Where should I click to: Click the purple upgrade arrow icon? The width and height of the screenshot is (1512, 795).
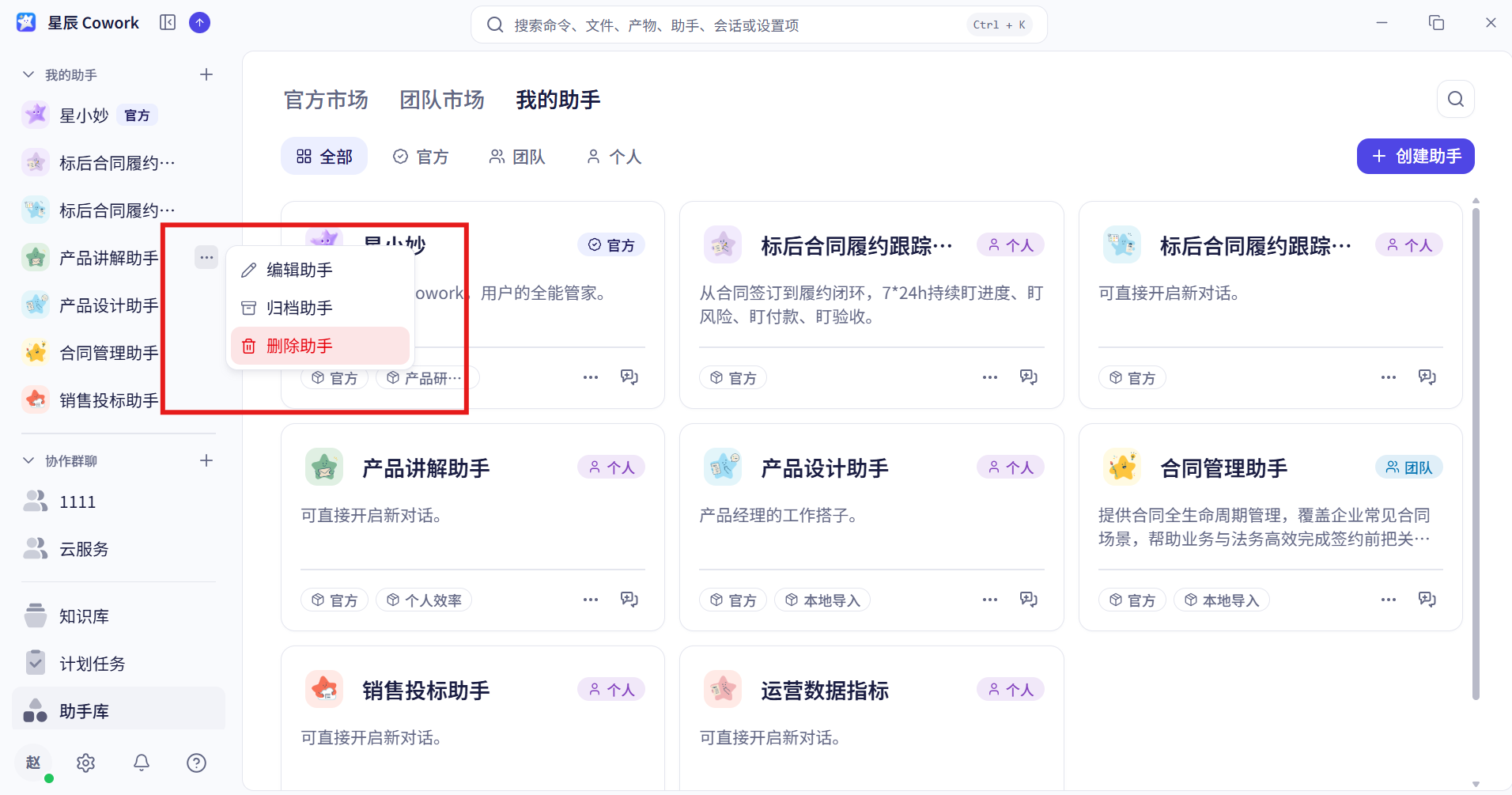[x=200, y=22]
